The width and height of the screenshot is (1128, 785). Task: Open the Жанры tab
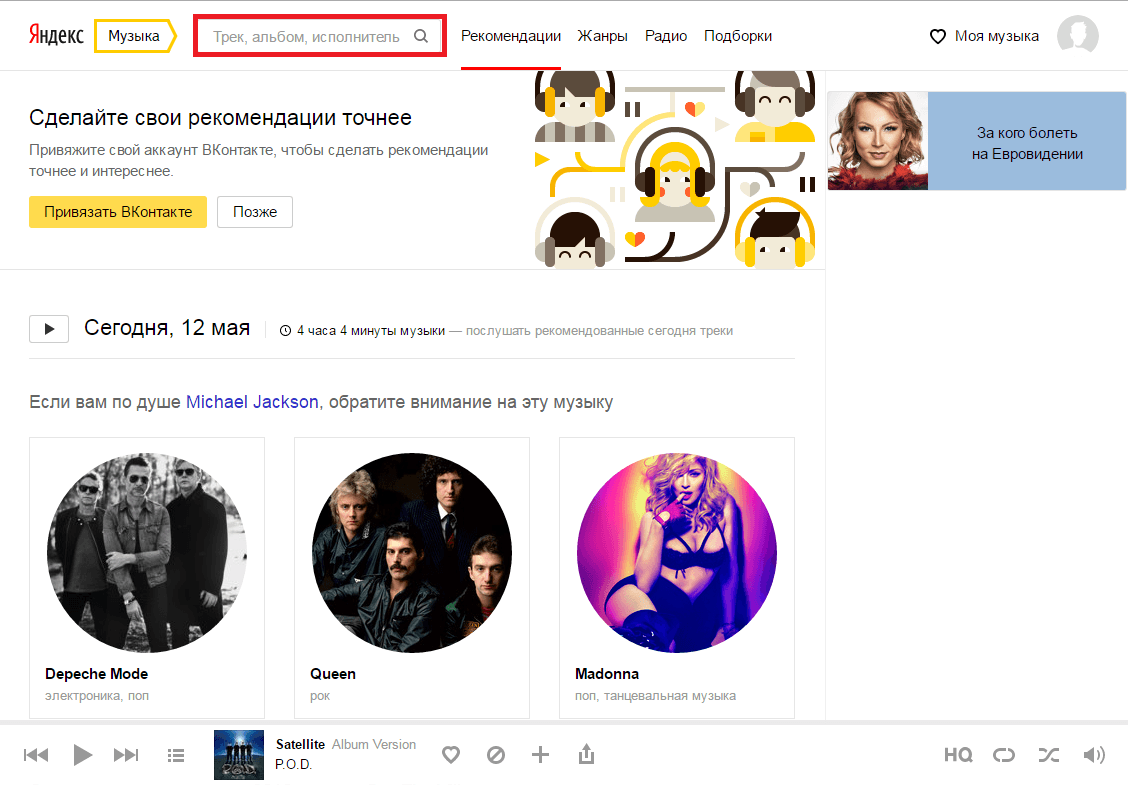coord(602,36)
